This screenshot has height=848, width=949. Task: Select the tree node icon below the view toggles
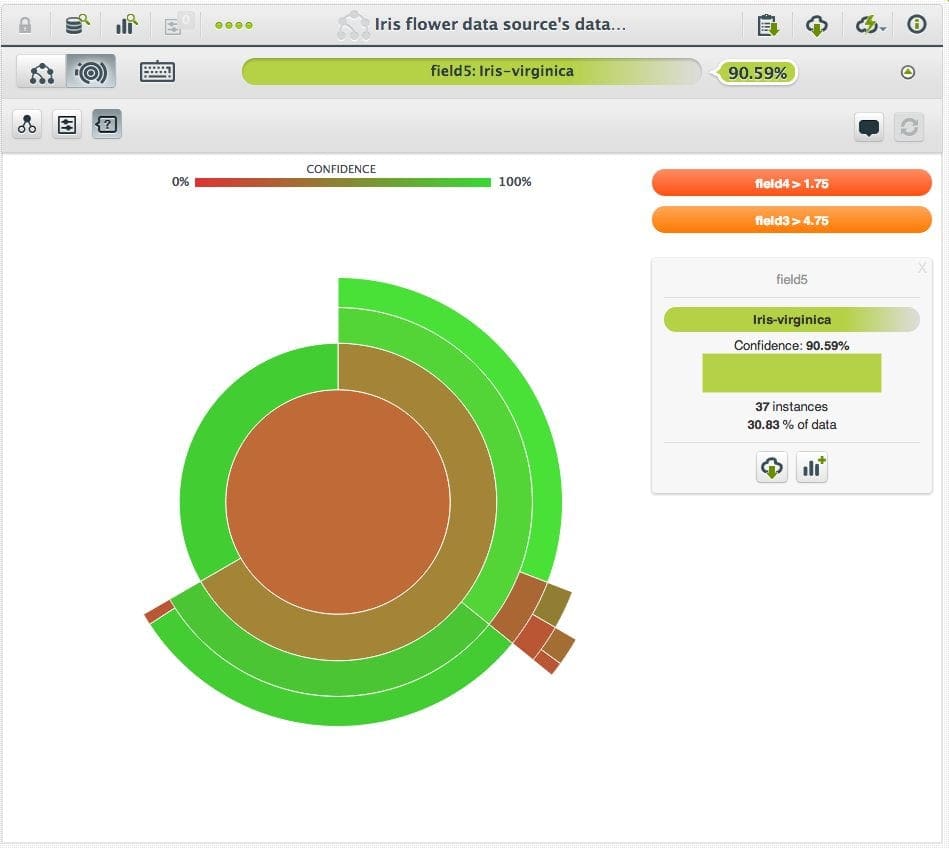(x=26, y=124)
